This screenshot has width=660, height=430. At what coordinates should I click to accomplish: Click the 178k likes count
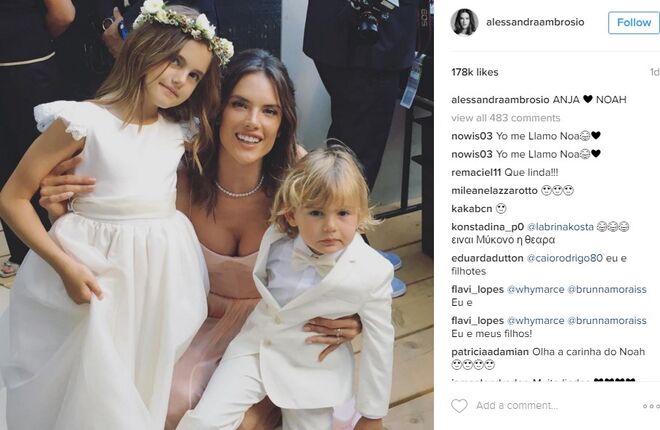475,72
